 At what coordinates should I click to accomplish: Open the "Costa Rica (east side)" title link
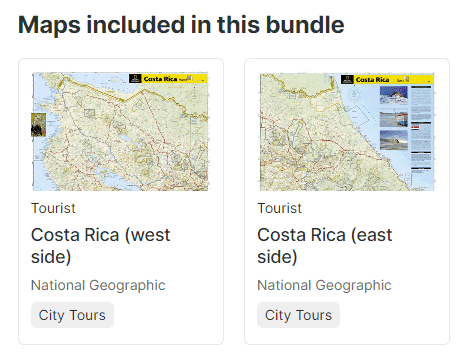325,246
